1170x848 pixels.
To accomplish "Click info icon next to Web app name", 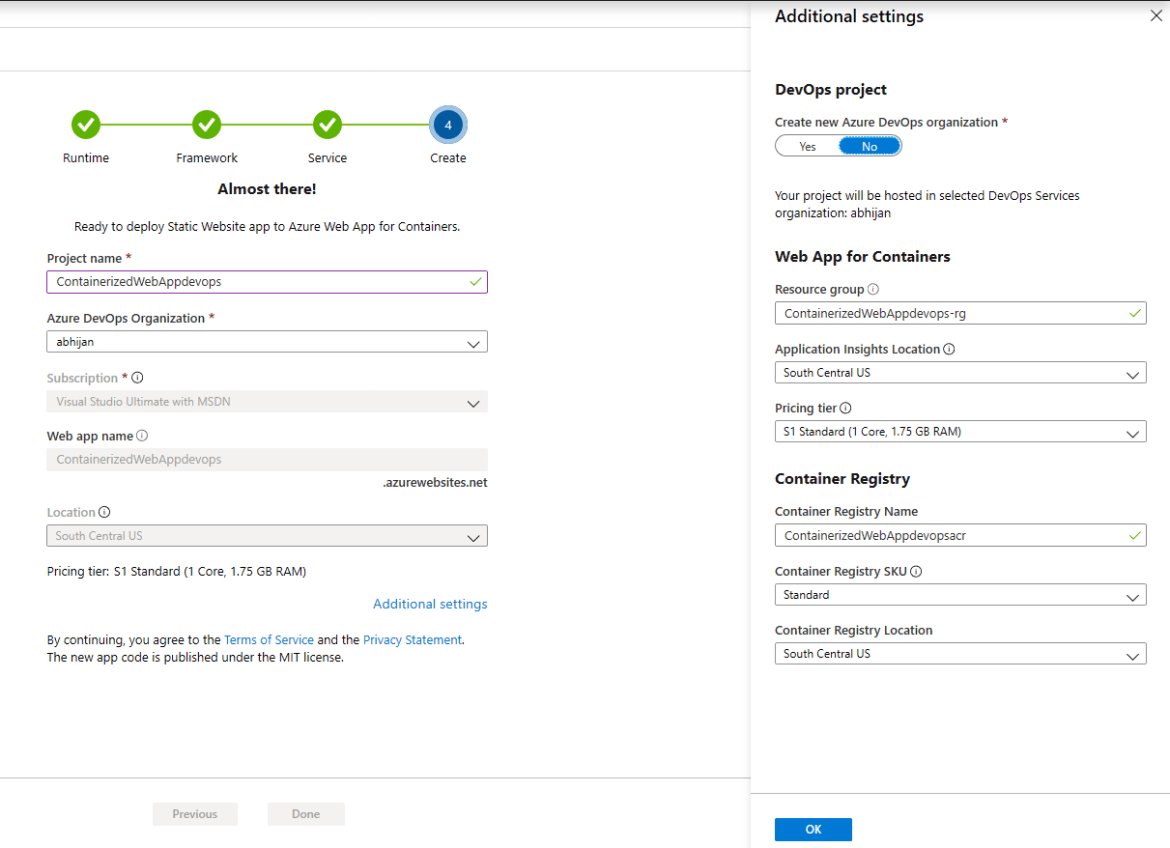I will click(142, 435).
